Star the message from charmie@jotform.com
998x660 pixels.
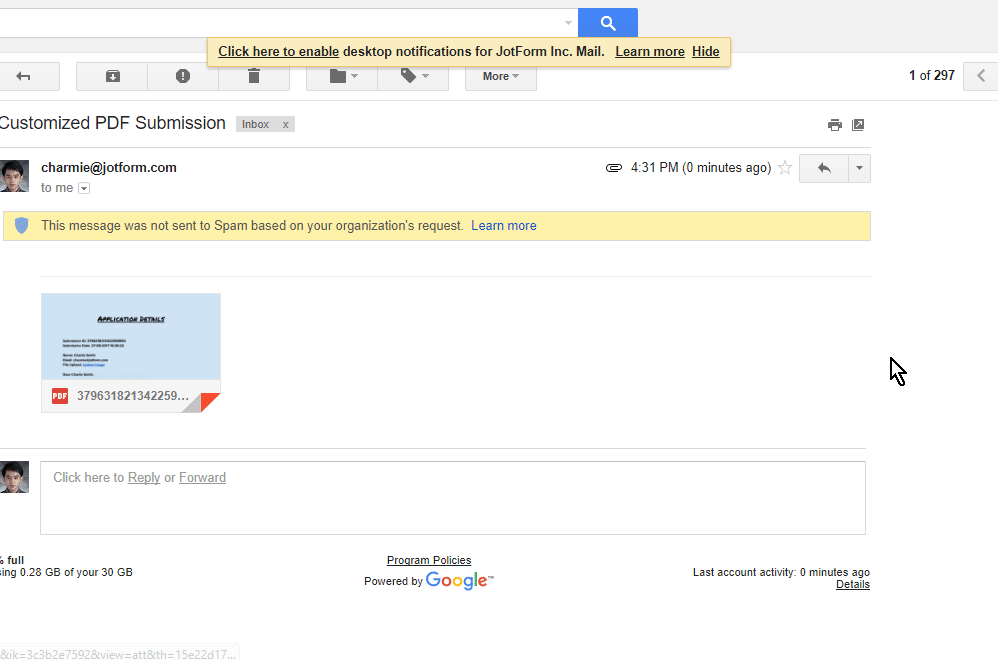785,168
